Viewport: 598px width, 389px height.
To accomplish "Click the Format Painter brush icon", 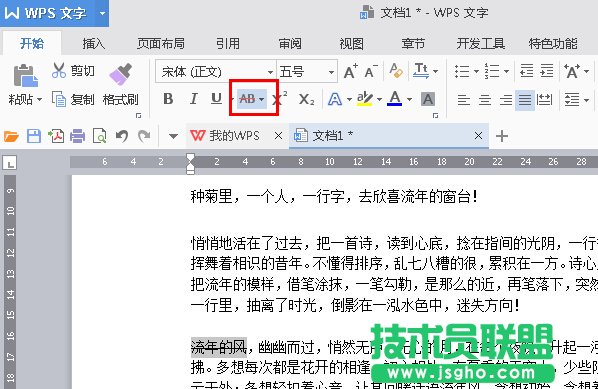I will pos(121,74).
